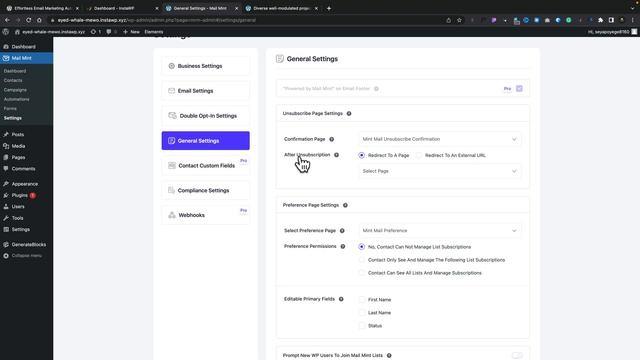
Task: Open Confirmation Page dropdown
Action: point(440,139)
